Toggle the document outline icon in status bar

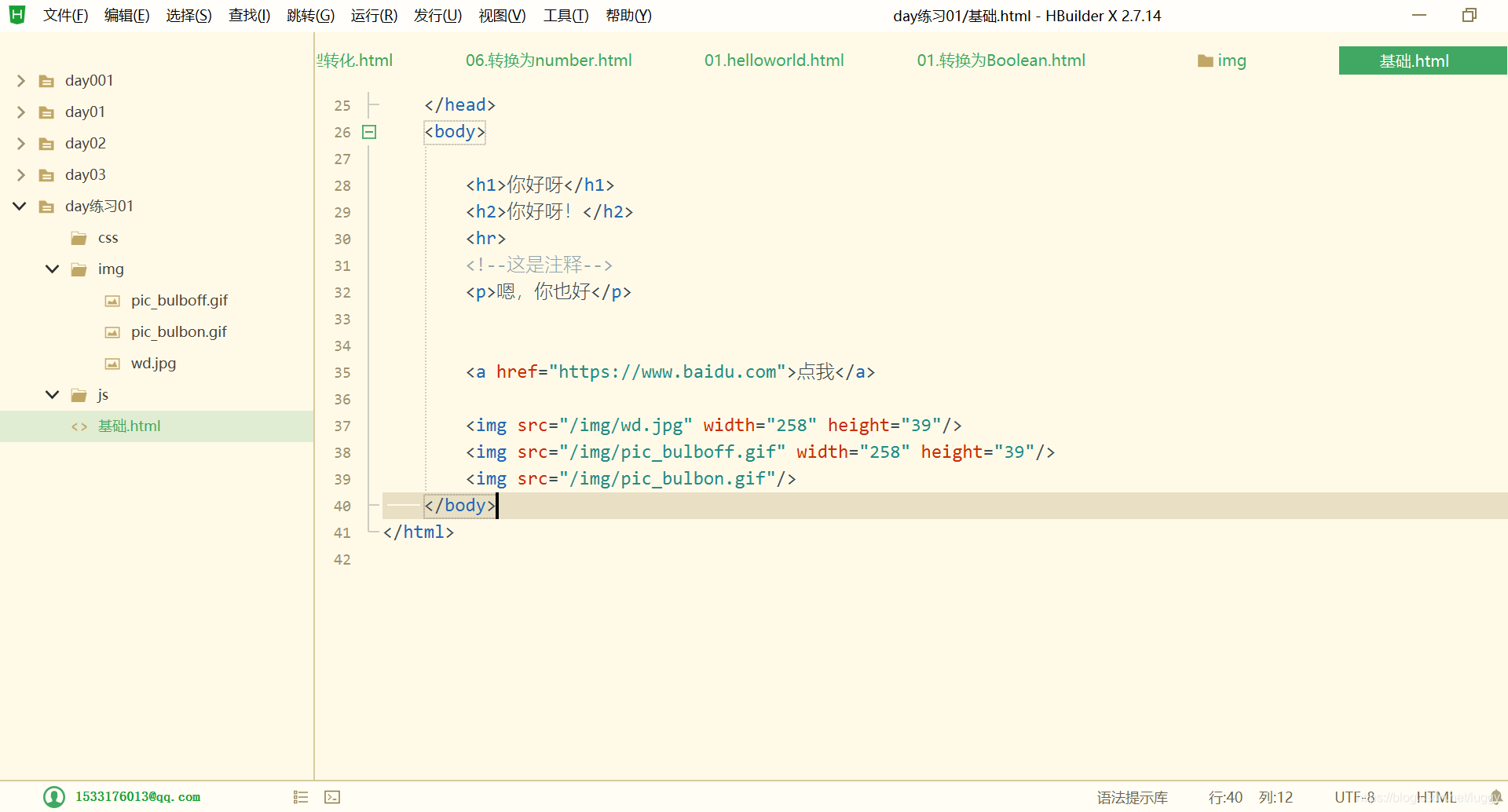(x=301, y=797)
